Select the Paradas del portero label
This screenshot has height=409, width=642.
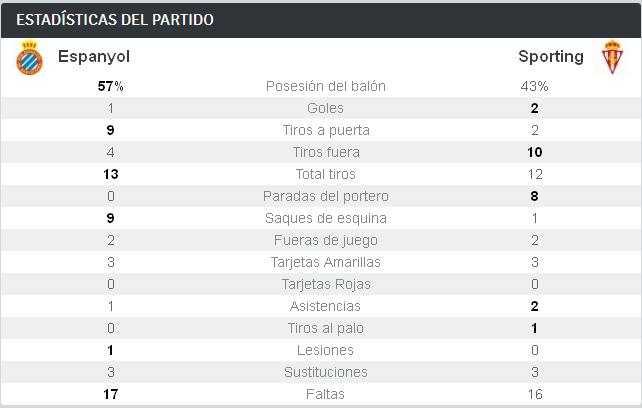coord(325,196)
